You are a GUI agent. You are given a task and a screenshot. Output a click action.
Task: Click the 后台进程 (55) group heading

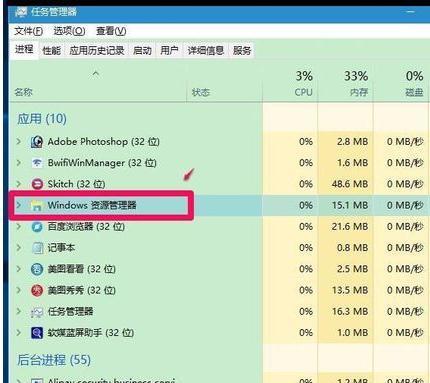[x=54, y=360]
